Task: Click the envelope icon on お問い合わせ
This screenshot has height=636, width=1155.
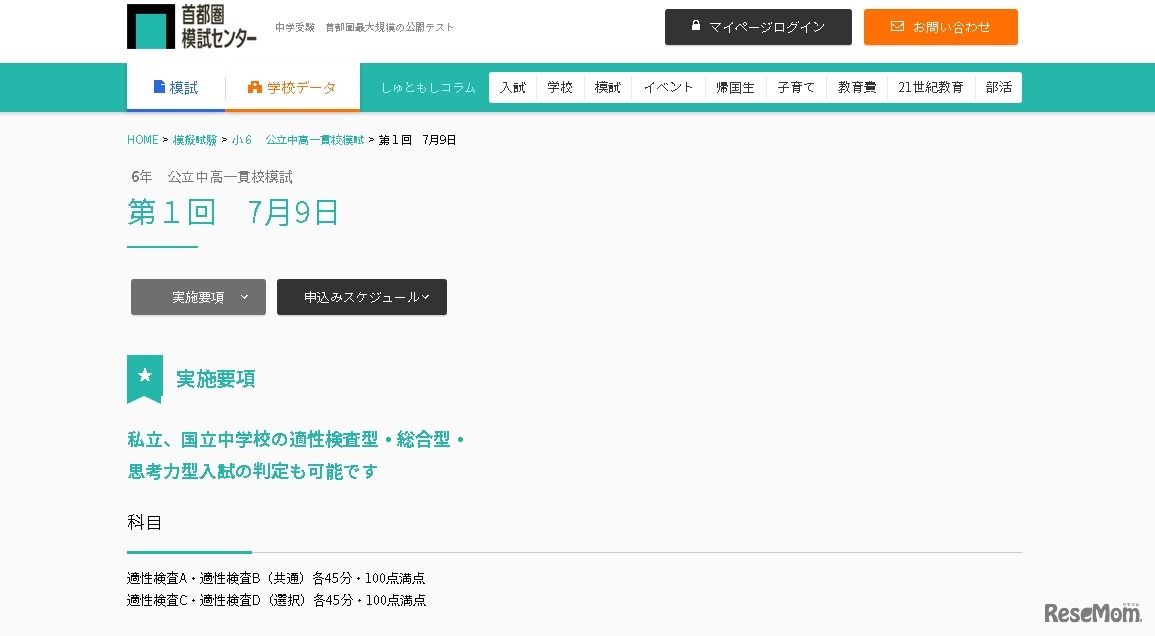Action: click(x=897, y=27)
